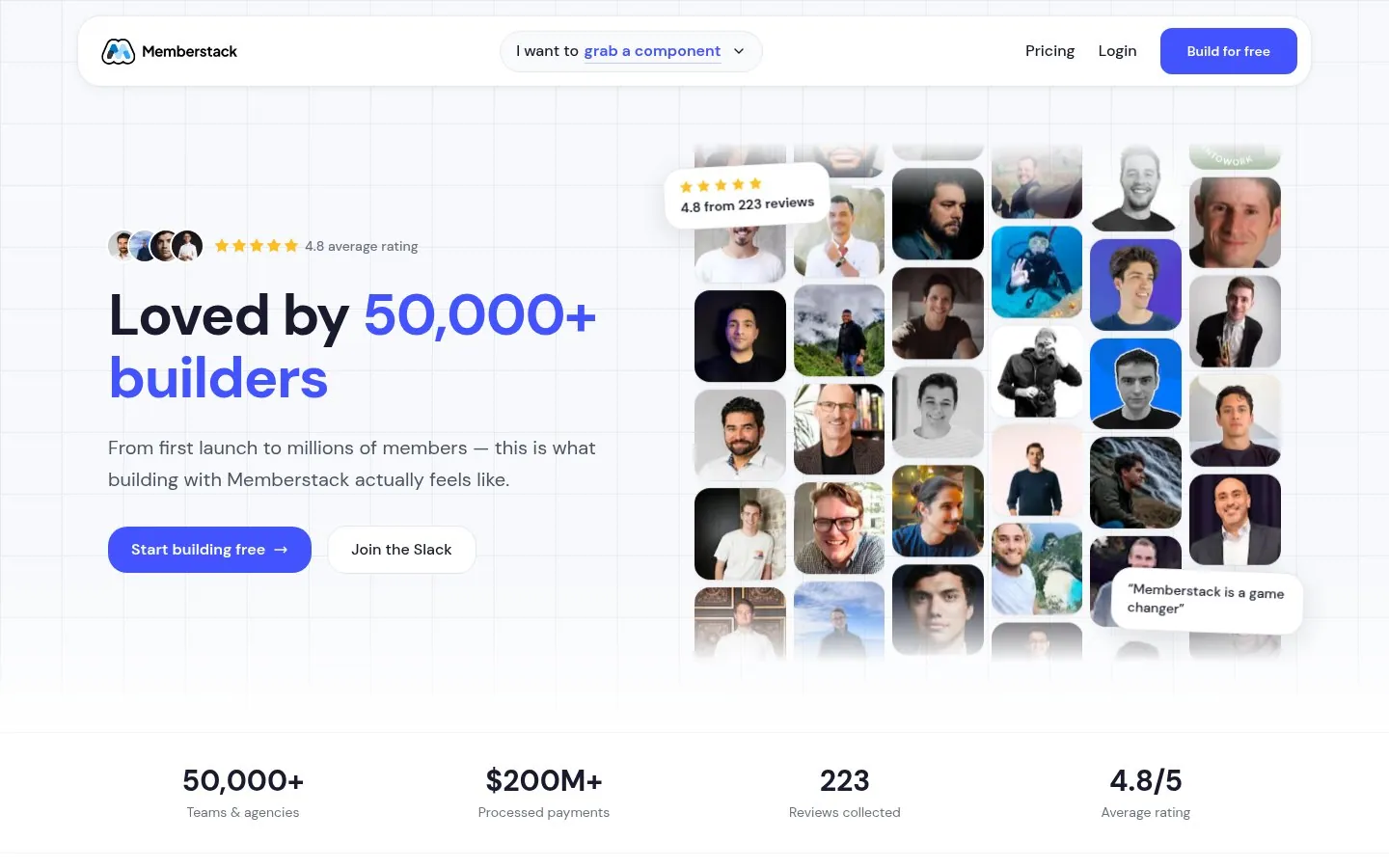This screenshot has width=1389, height=868.
Task: Select the bald man in suit thumbnail
Action: click(x=1235, y=520)
